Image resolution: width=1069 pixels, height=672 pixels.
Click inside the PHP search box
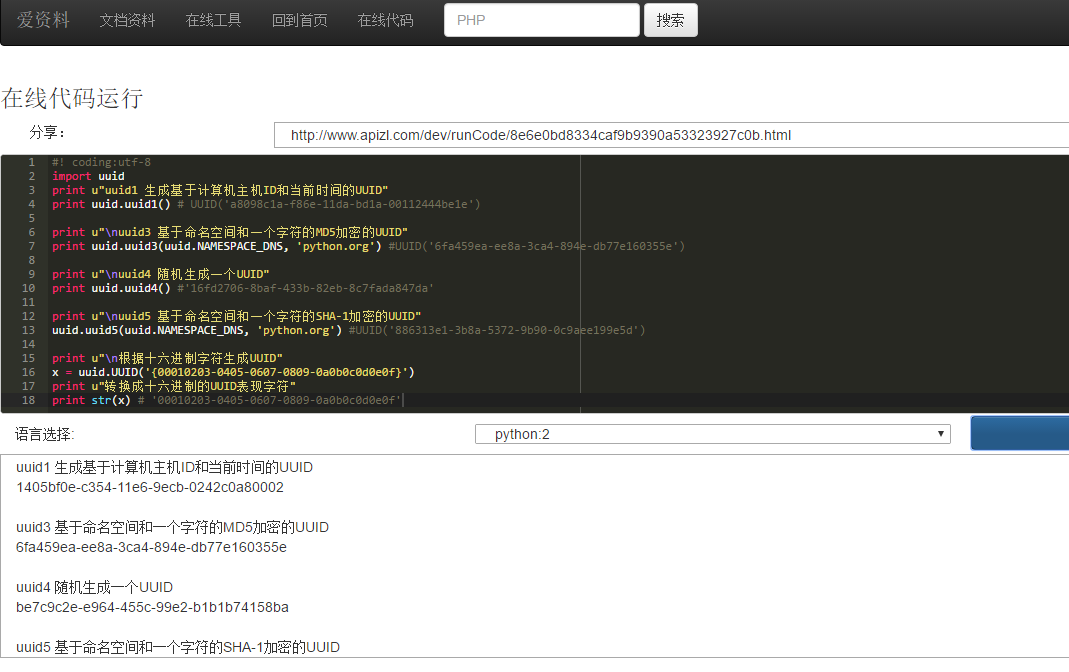pos(541,20)
